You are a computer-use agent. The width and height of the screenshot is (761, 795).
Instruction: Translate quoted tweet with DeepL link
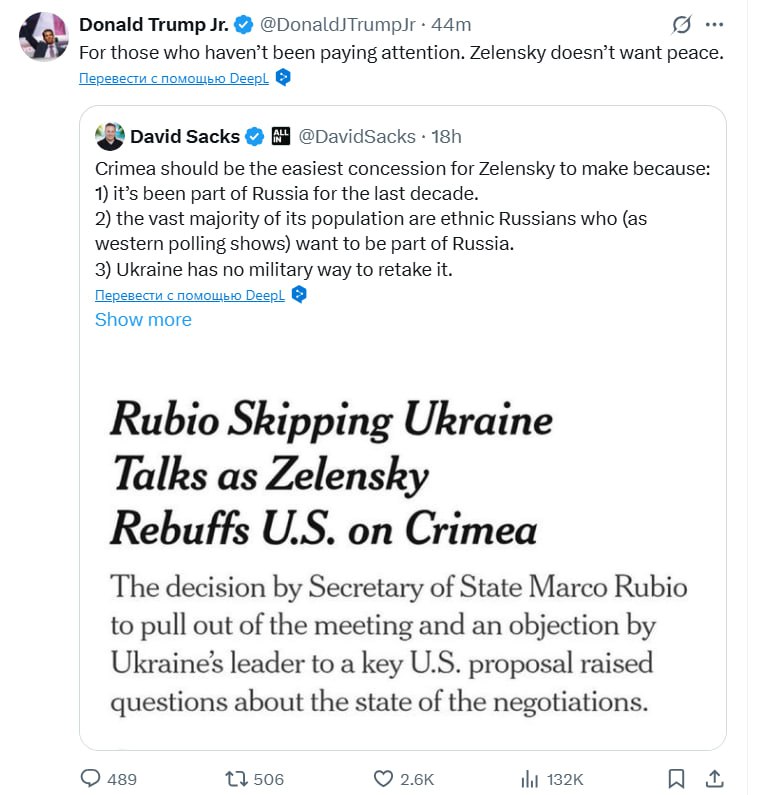point(190,295)
